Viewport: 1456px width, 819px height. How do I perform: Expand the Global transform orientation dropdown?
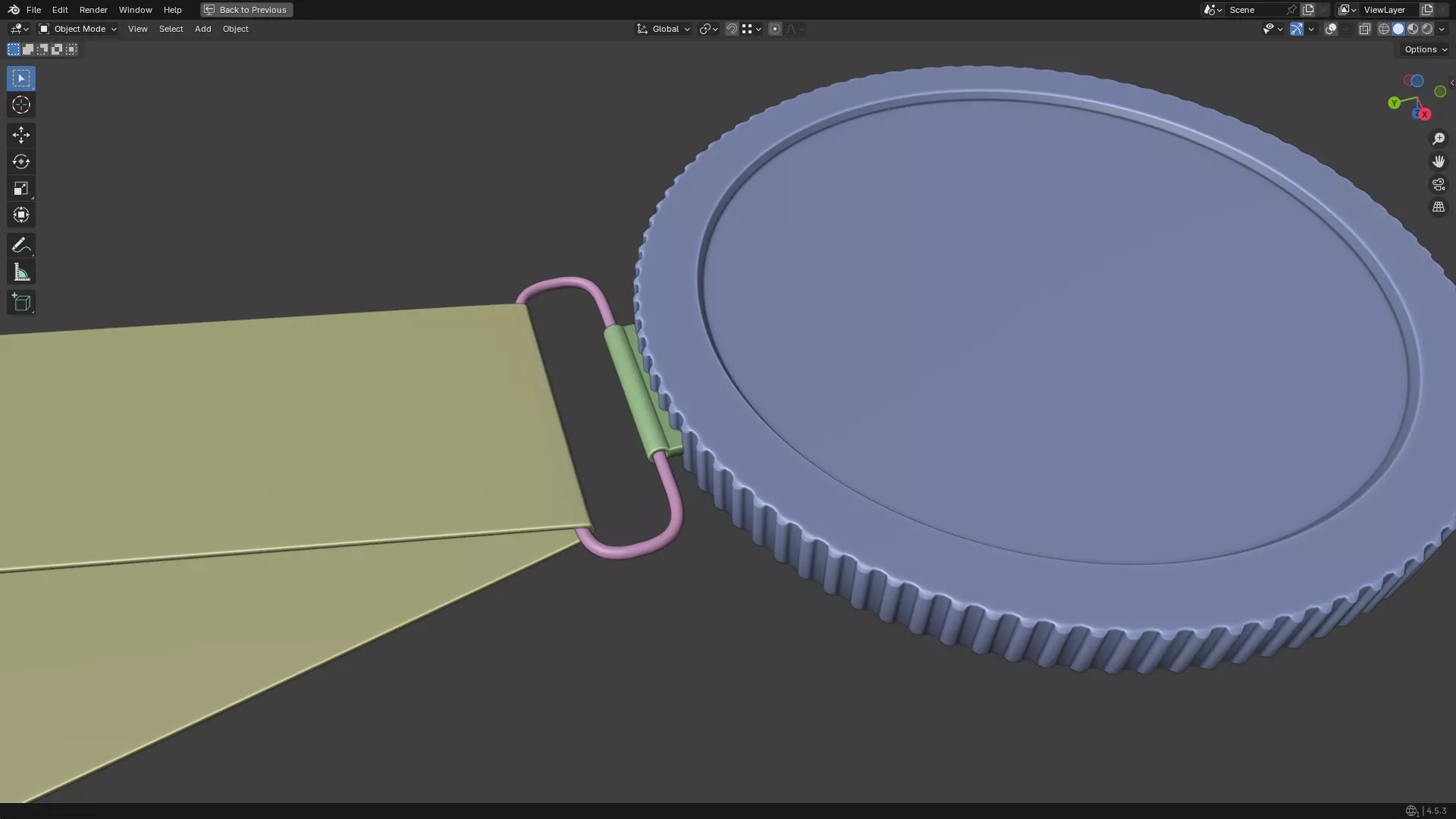(x=664, y=29)
